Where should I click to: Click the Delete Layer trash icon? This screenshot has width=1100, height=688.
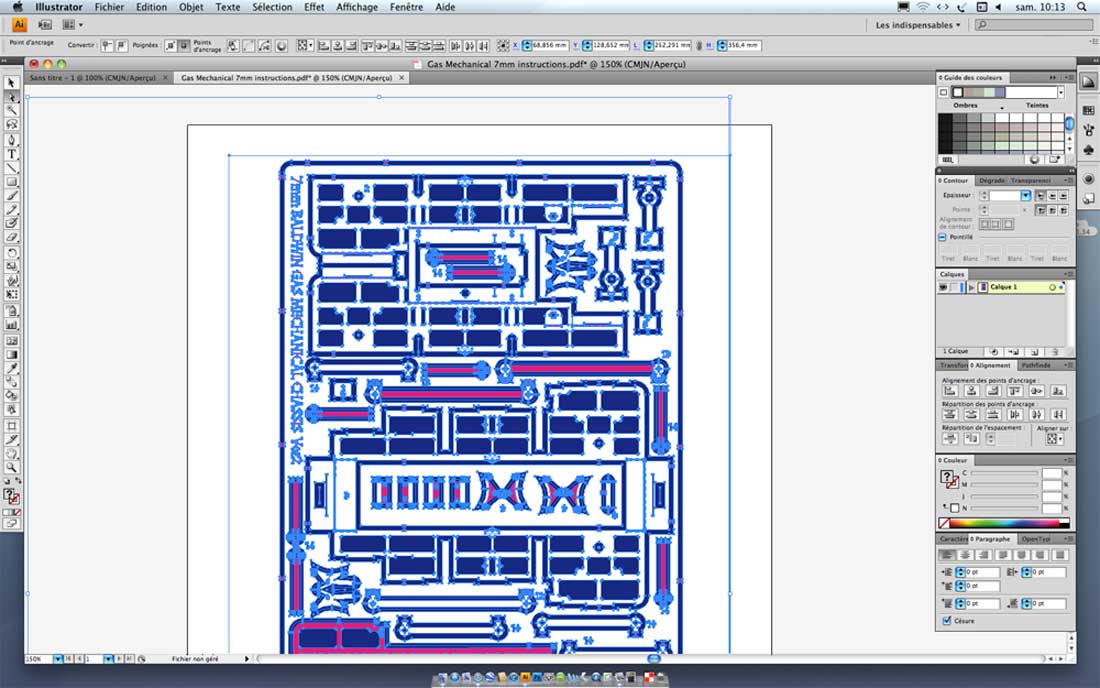tap(1054, 351)
